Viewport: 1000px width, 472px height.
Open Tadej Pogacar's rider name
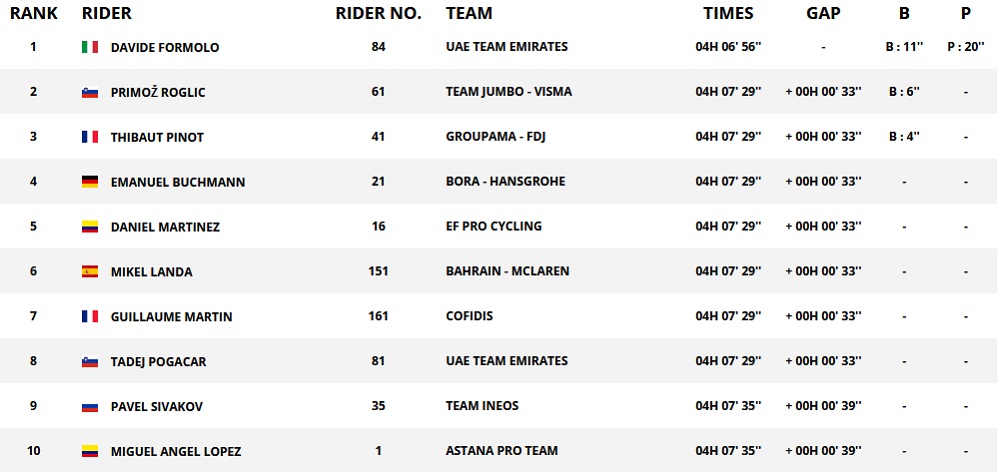point(158,362)
